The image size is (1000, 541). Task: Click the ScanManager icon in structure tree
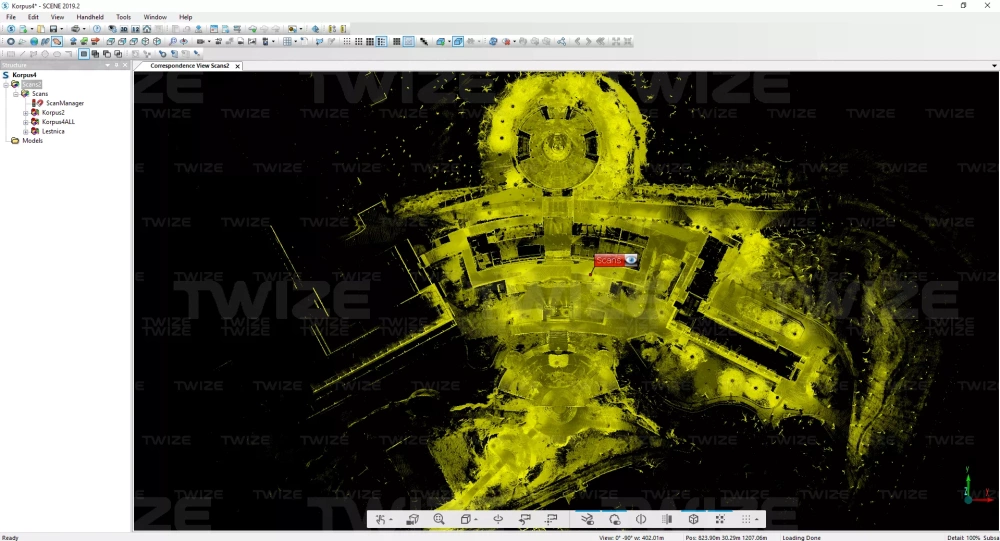pyautogui.click(x=38, y=103)
